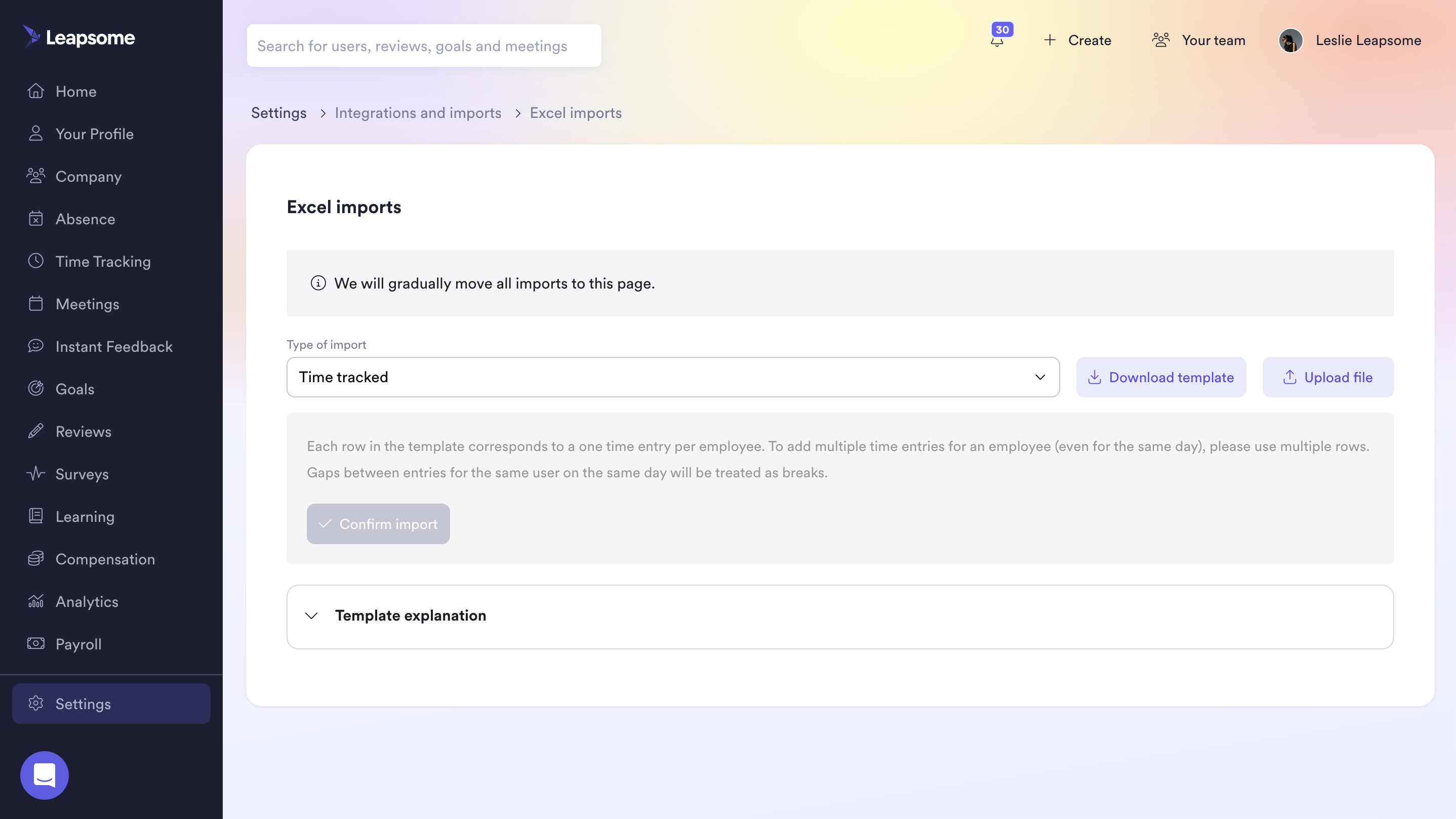The image size is (1456, 819).
Task: Click the Leapsome logo
Action: pyautogui.click(x=78, y=37)
